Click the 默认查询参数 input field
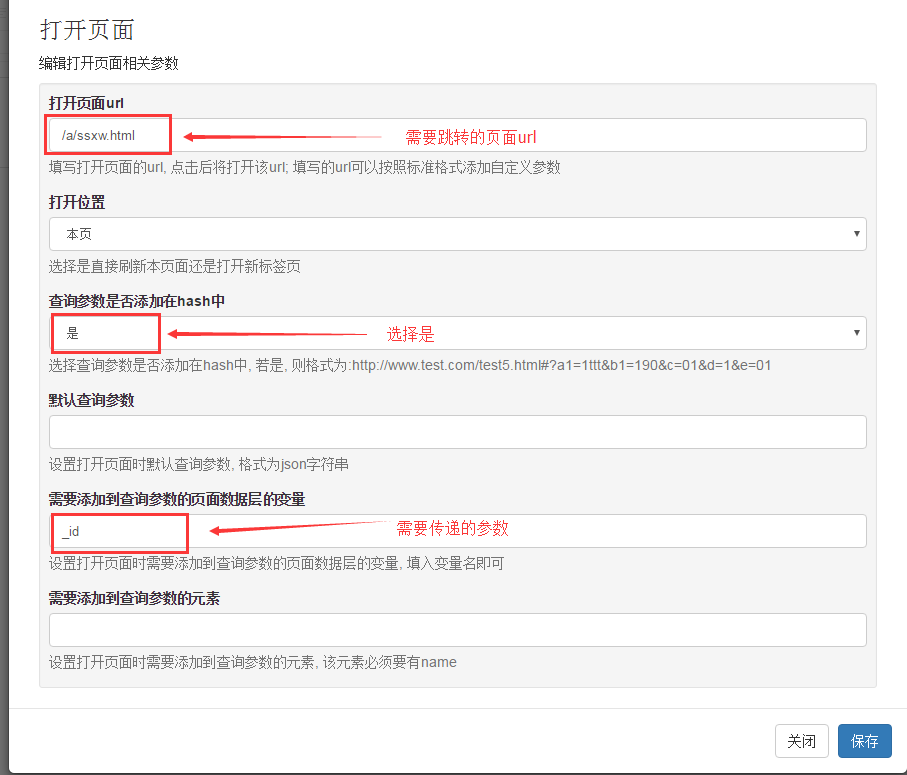 (458, 432)
